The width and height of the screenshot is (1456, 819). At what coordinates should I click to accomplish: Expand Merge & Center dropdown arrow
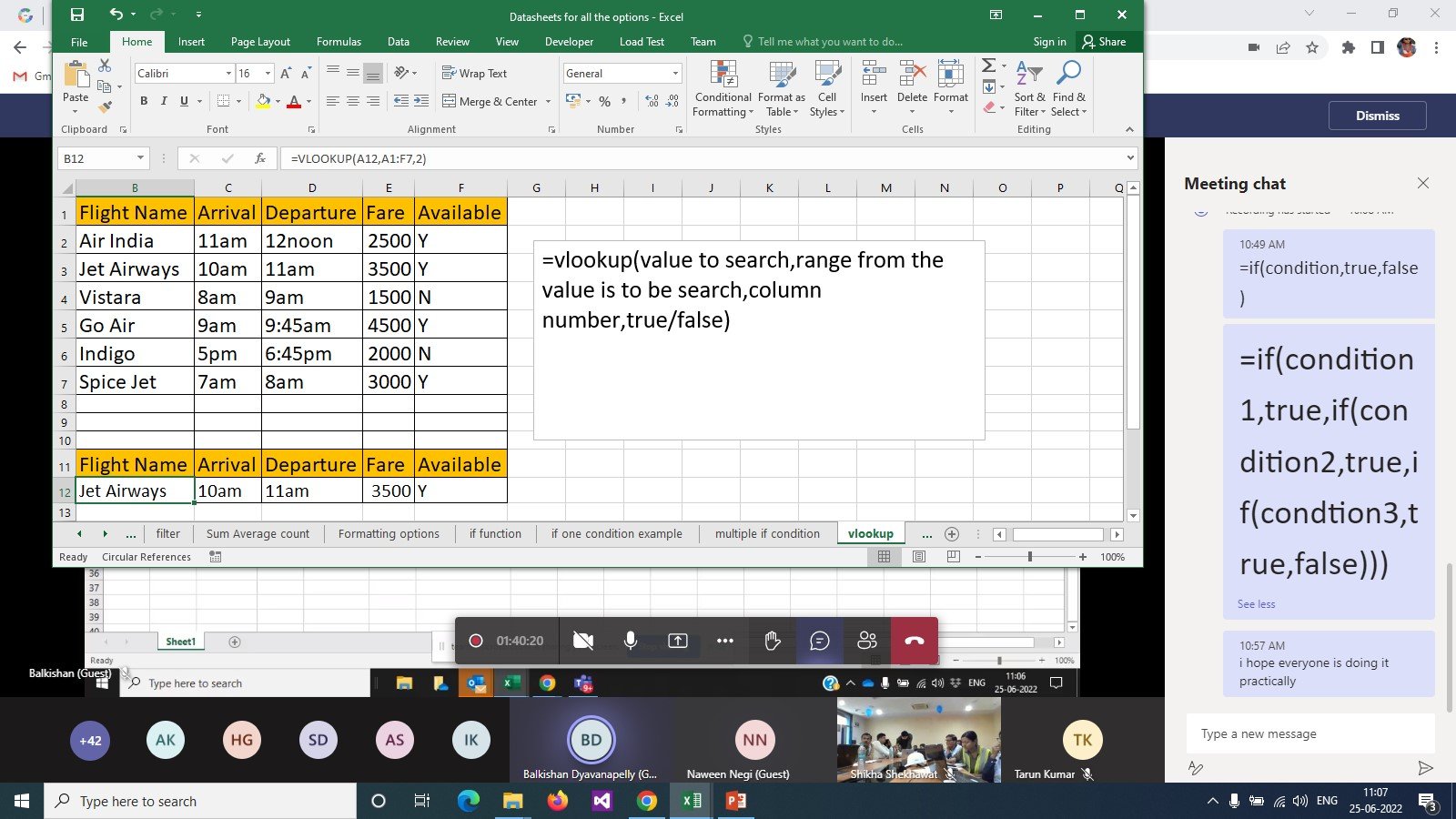click(x=548, y=102)
